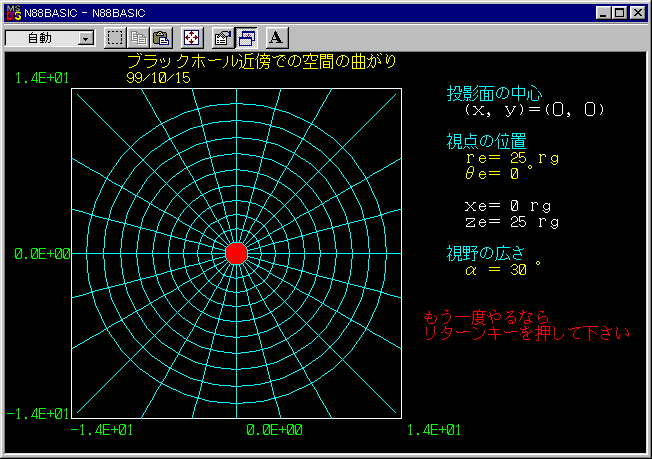
Task: Expand the font size dropdown arrow
Action: [x=84, y=38]
